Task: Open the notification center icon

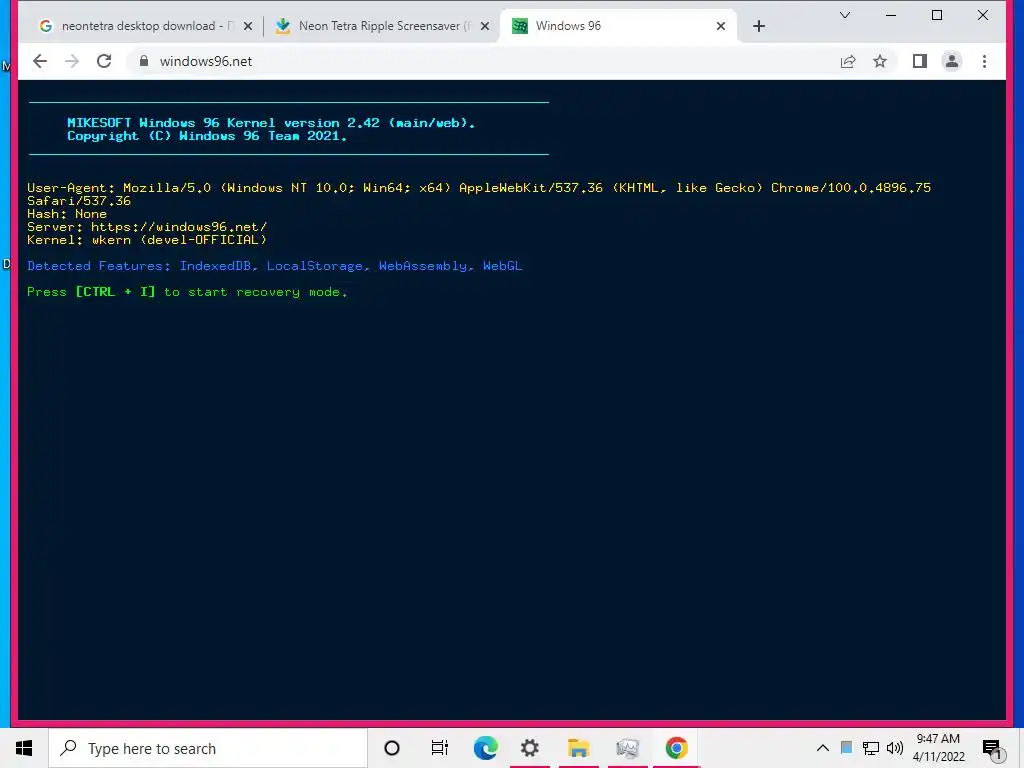Action: (x=992, y=749)
